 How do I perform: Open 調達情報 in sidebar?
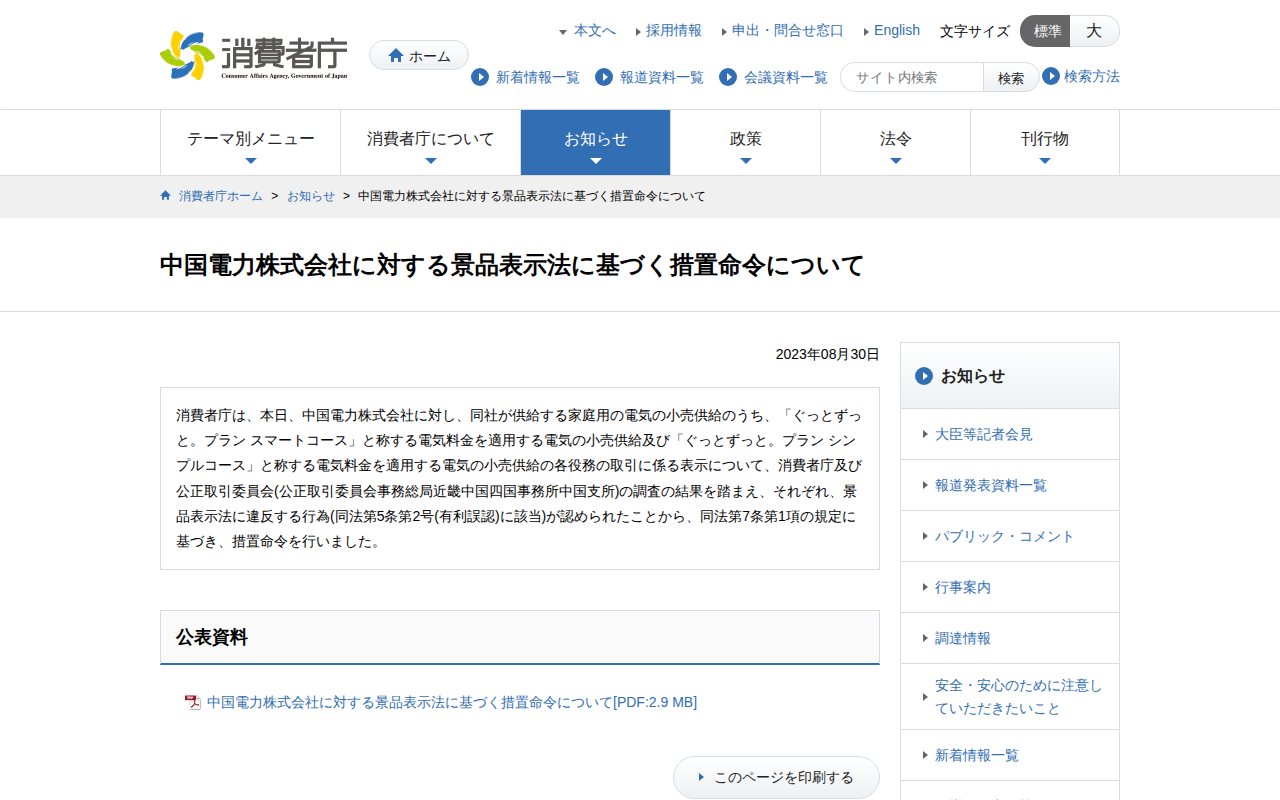(x=1010, y=638)
